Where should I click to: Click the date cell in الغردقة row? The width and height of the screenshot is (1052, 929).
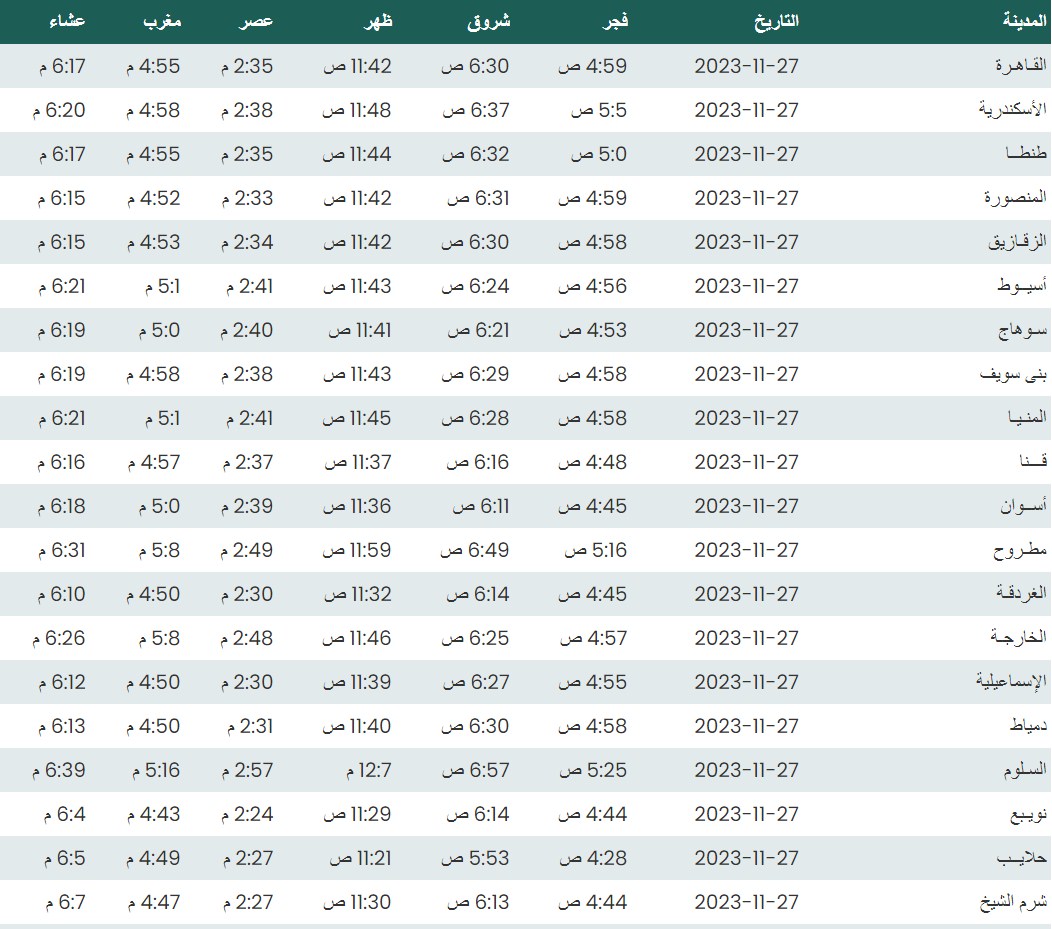click(x=746, y=594)
